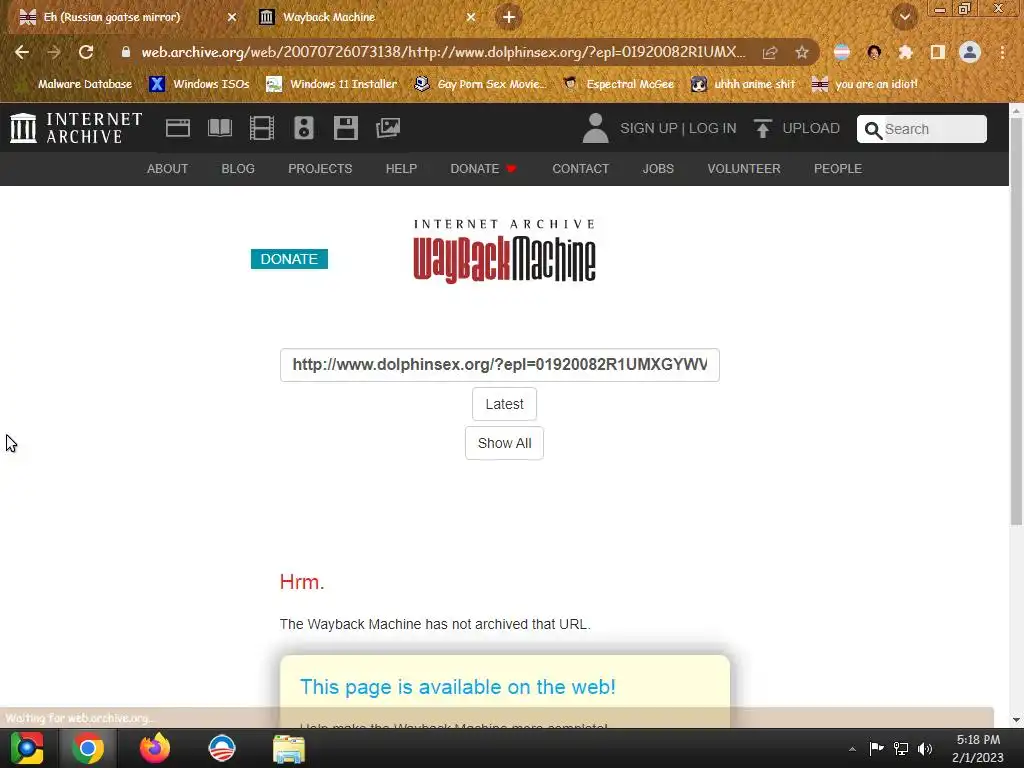1024x768 pixels.
Task: Open the Web archive icon in the navbar
Action: click(178, 128)
